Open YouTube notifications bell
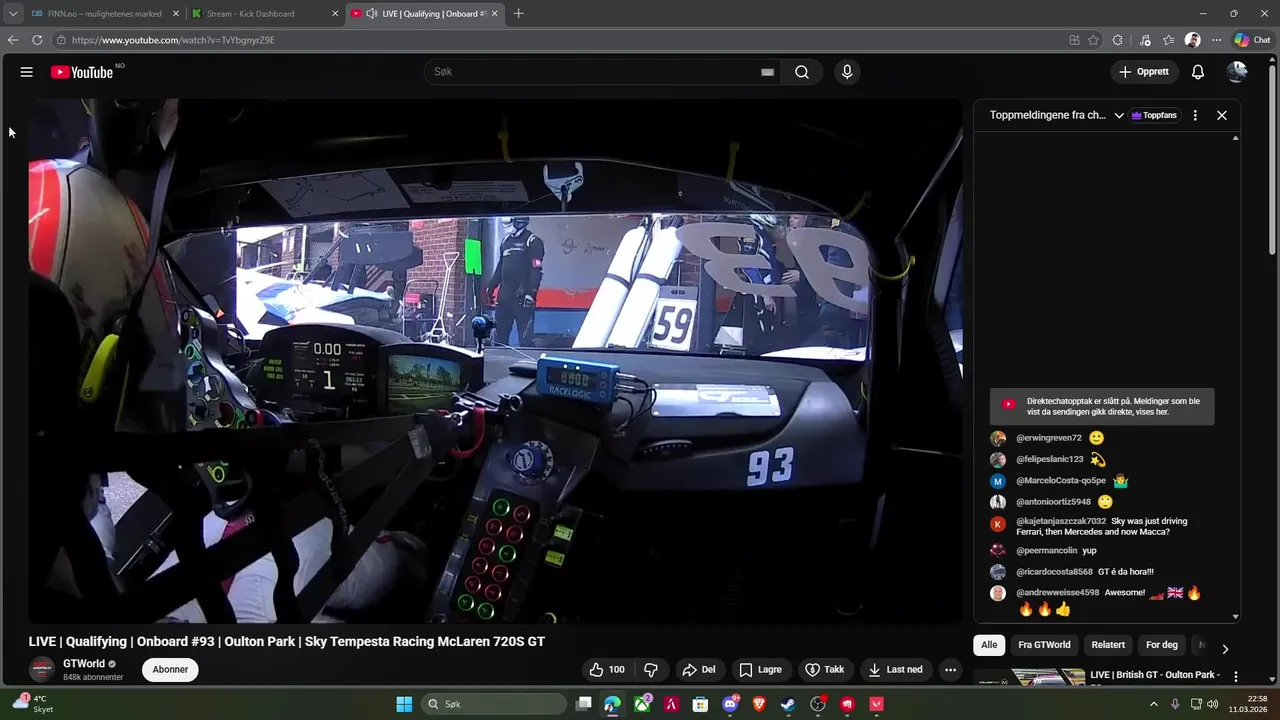1280x720 pixels. coord(1198,72)
